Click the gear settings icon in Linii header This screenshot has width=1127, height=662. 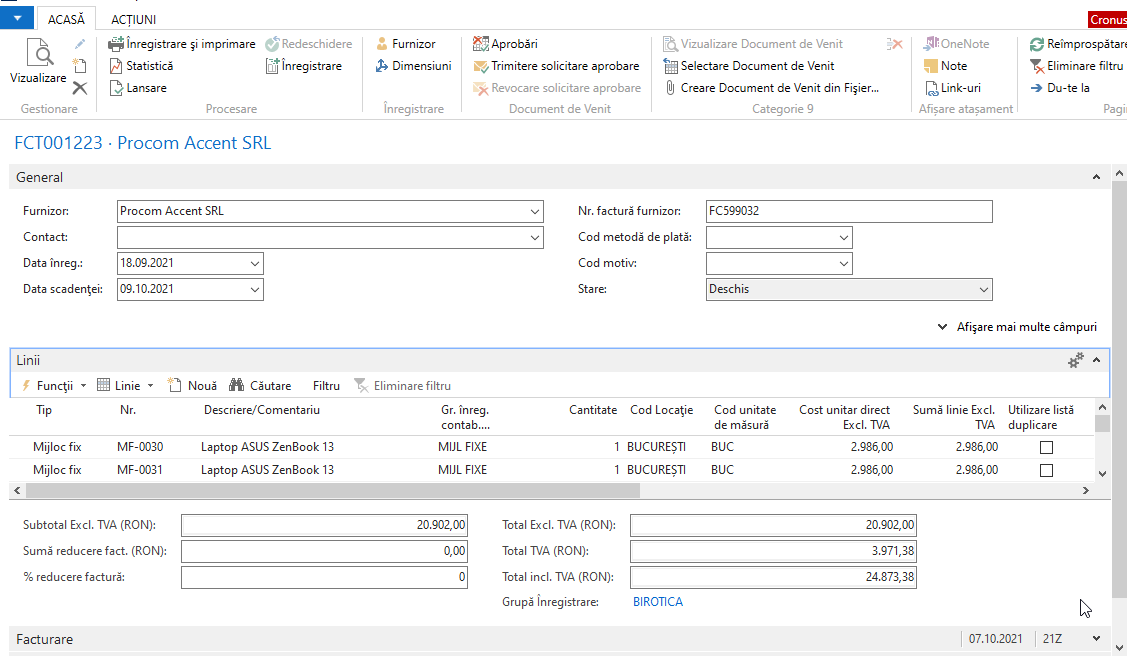point(1075,360)
